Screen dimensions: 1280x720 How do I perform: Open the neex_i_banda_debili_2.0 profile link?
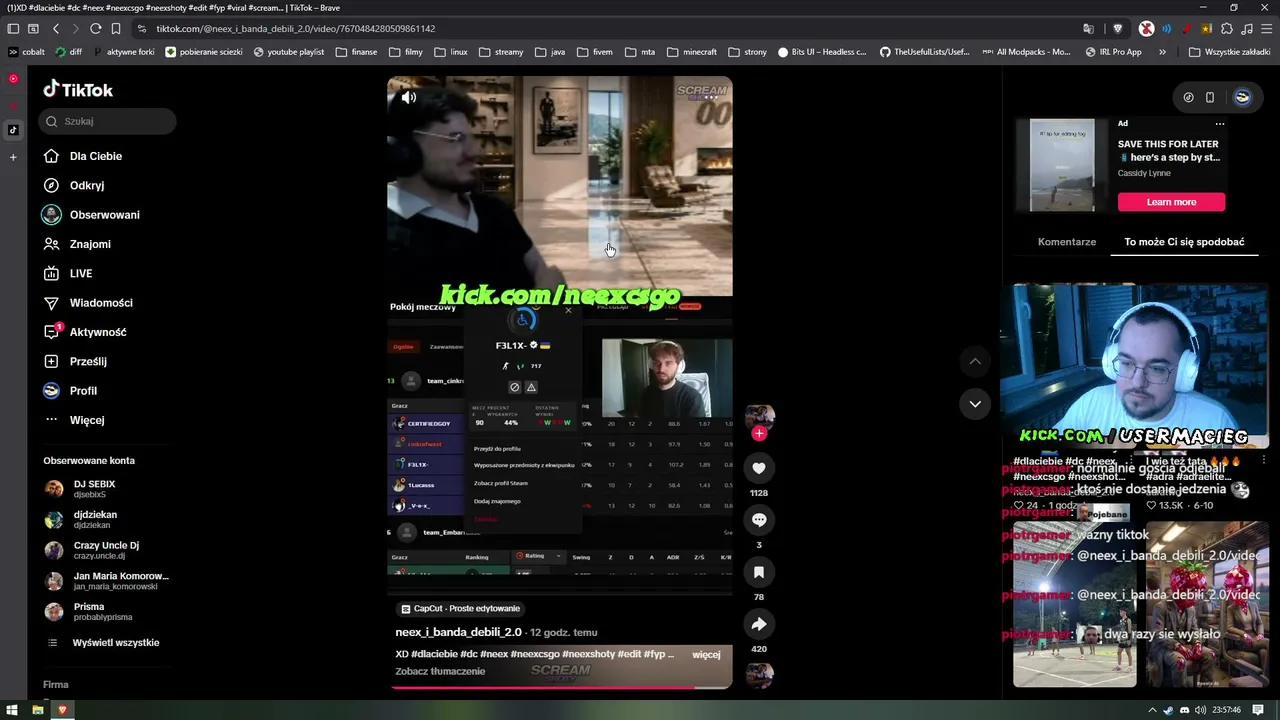tap(458, 632)
